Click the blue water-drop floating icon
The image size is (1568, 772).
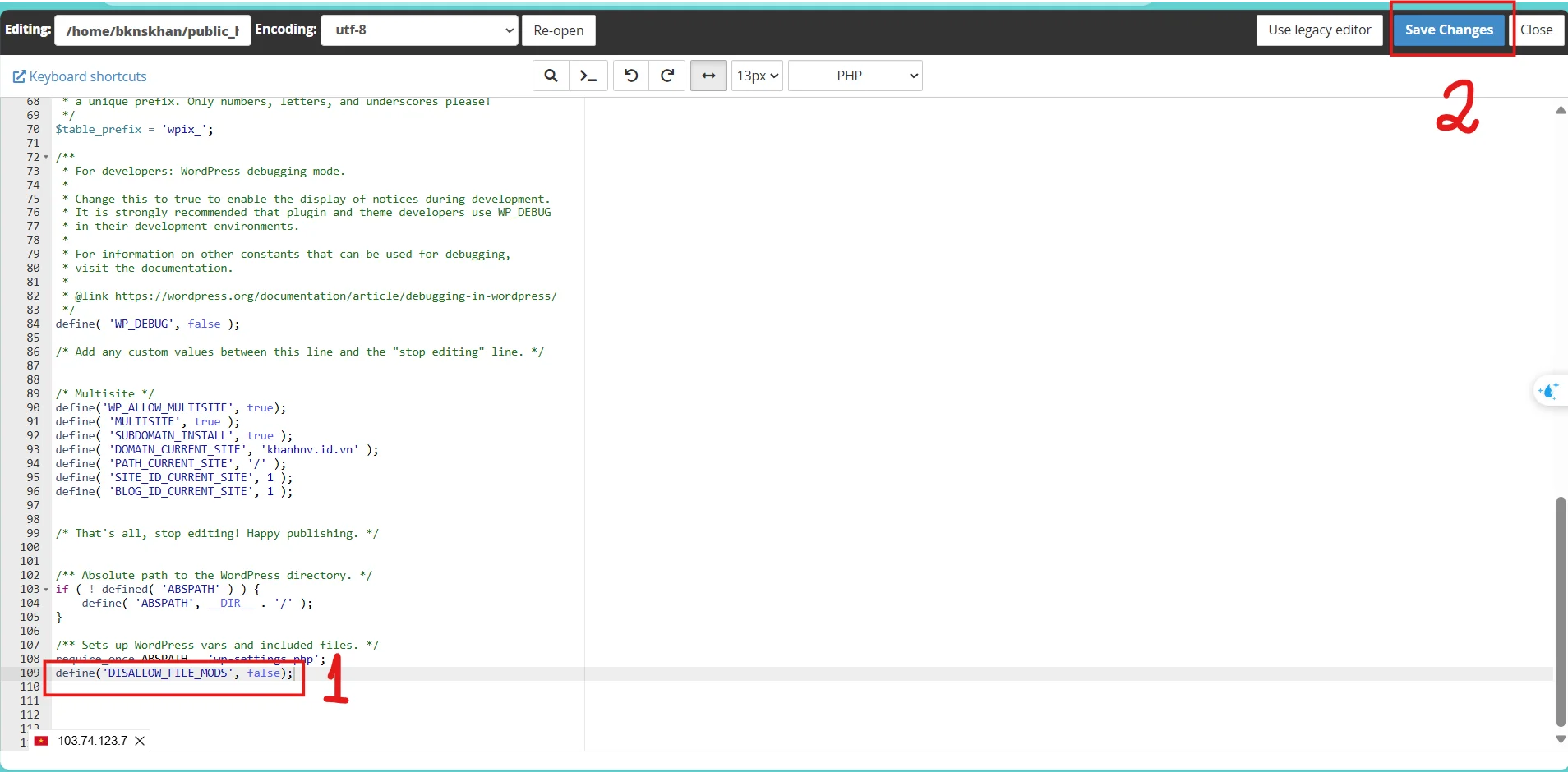click(1549, 391)
